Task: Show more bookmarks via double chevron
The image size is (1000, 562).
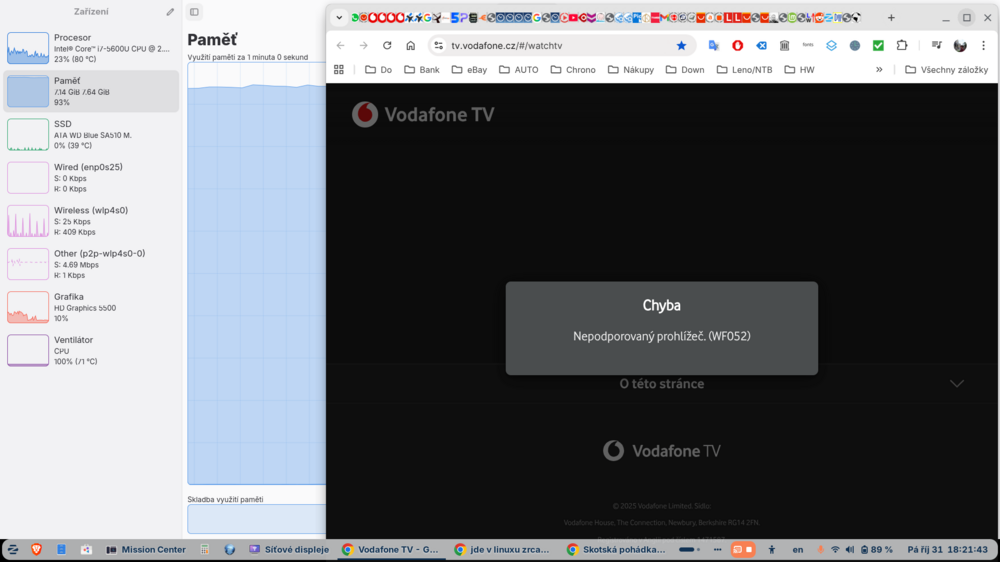Action: click(879, 70)
